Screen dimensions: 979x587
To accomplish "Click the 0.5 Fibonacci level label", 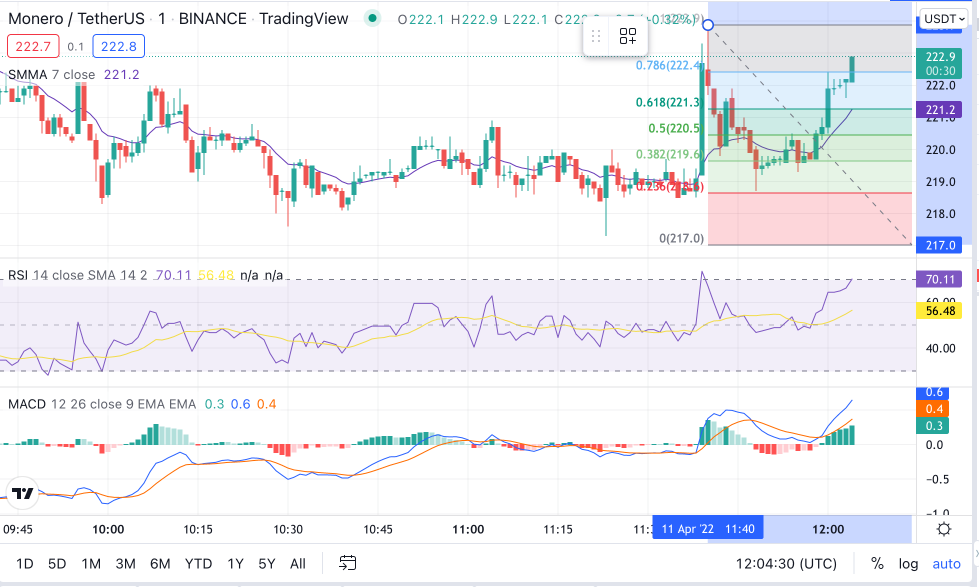I will click(x=675, y=129).
